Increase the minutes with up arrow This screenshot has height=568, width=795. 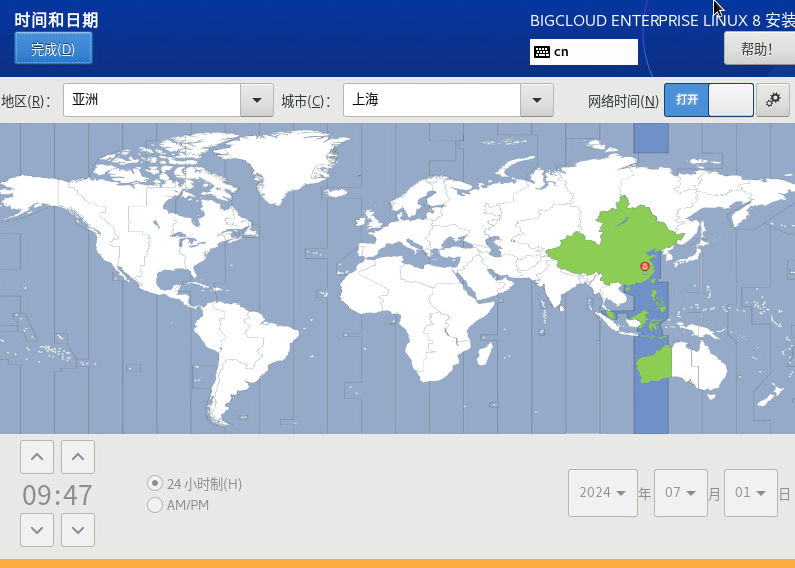(x=78, y=457)
